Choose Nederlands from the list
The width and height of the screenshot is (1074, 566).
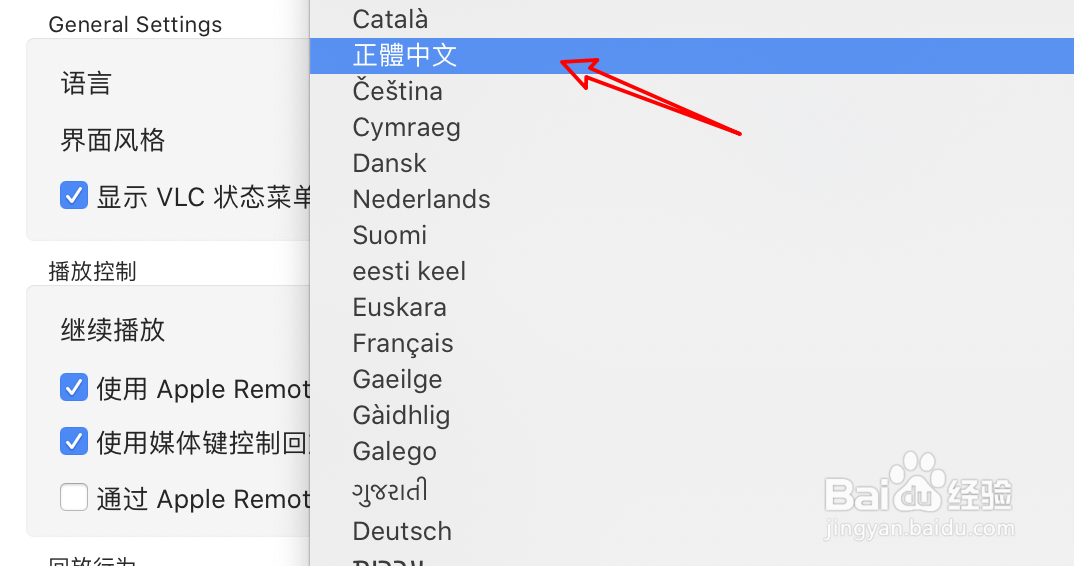[421, 200]
